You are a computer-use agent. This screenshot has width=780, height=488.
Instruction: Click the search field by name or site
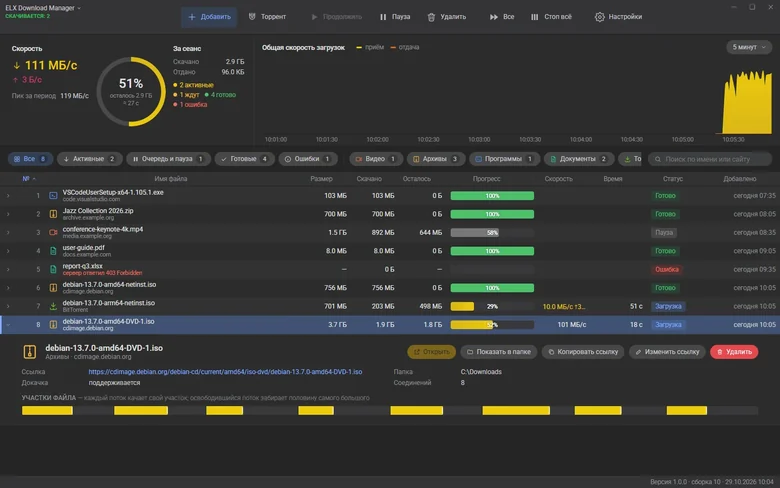[x=710, y=159]
